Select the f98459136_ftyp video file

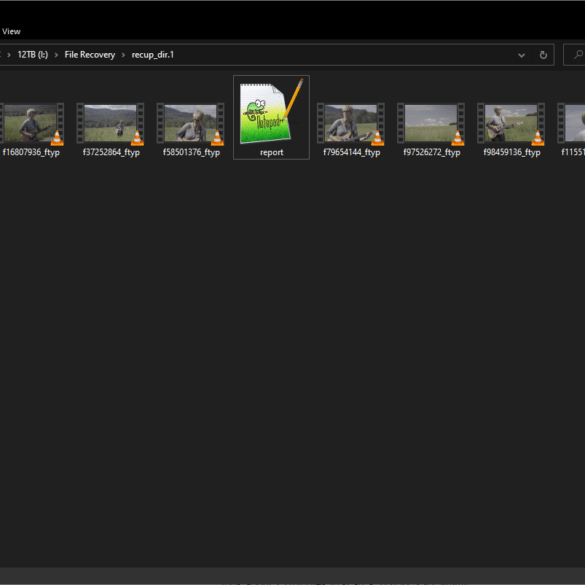click(512, 129)
